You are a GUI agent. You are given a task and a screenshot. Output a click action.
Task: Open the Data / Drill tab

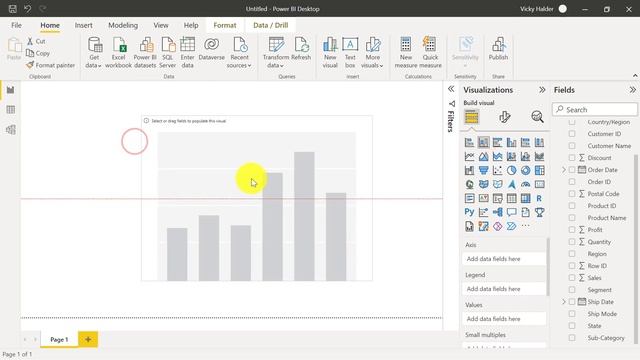click(271, 25)
